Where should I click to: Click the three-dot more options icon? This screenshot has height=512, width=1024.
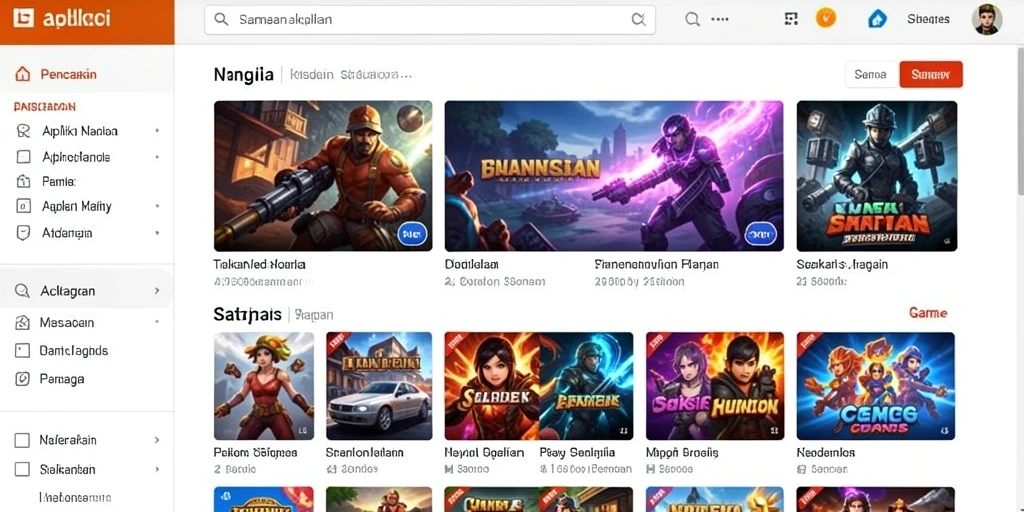click(x=720, y=20)
